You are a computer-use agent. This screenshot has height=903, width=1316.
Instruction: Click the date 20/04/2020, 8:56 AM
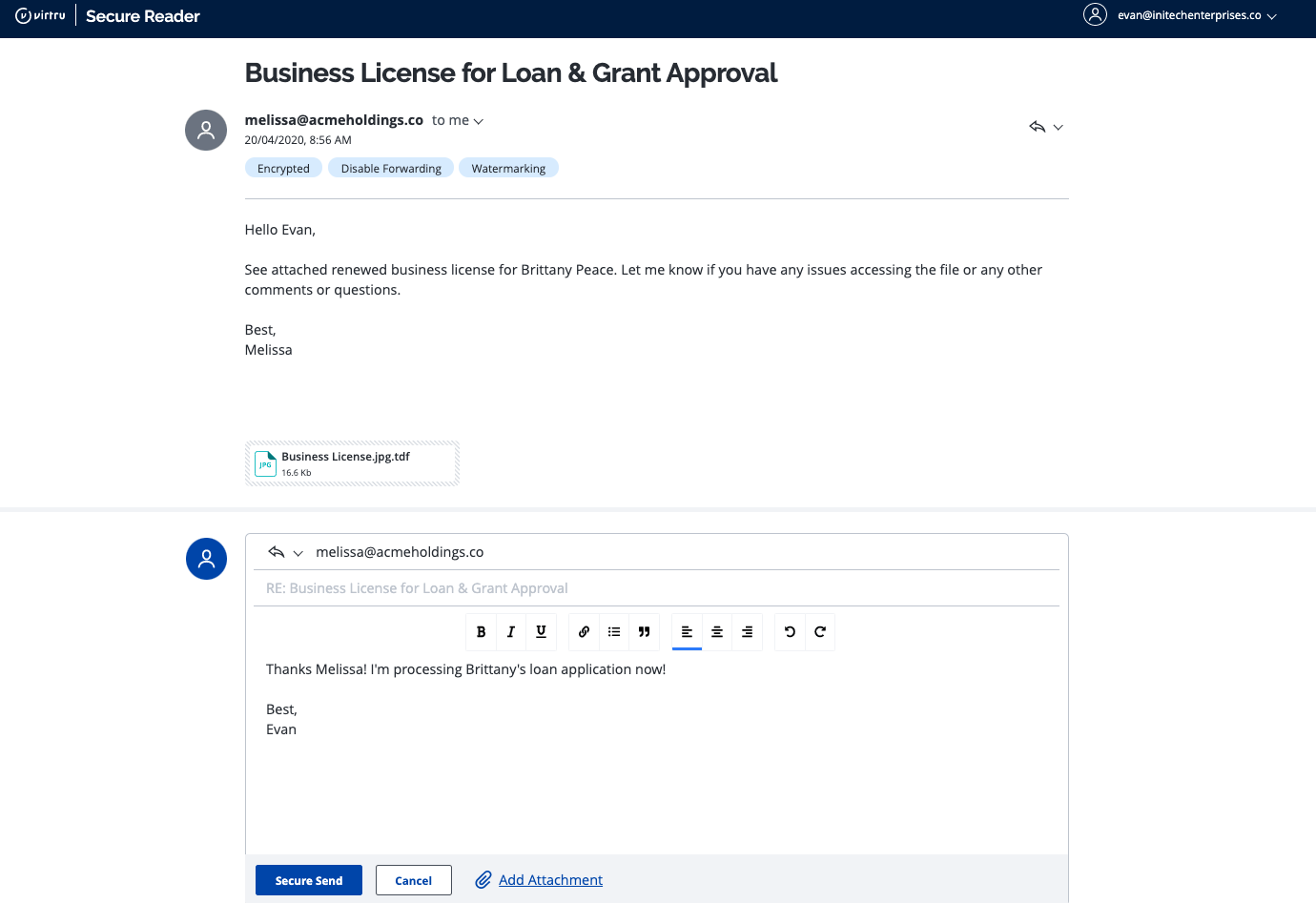[298, 140]
